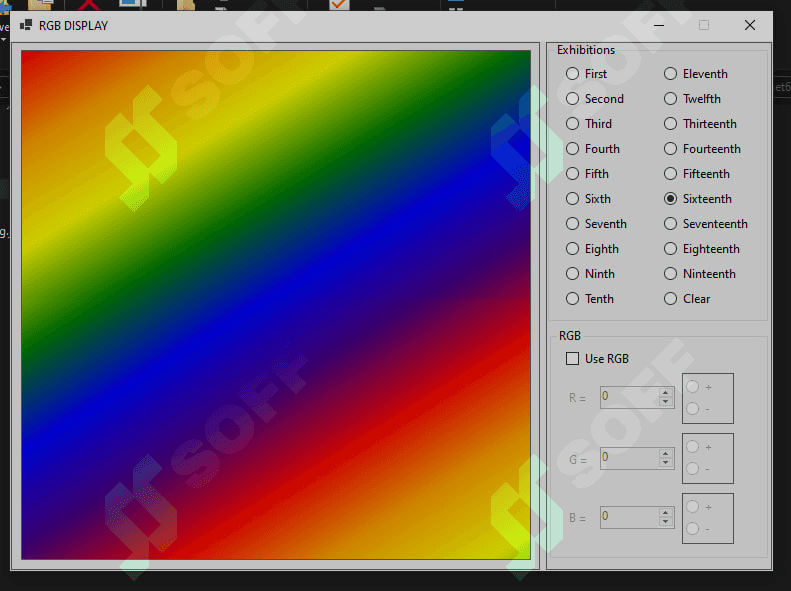Choose the Sixth exhibition option
791x591 pixels.
click(x=572, y=199)
